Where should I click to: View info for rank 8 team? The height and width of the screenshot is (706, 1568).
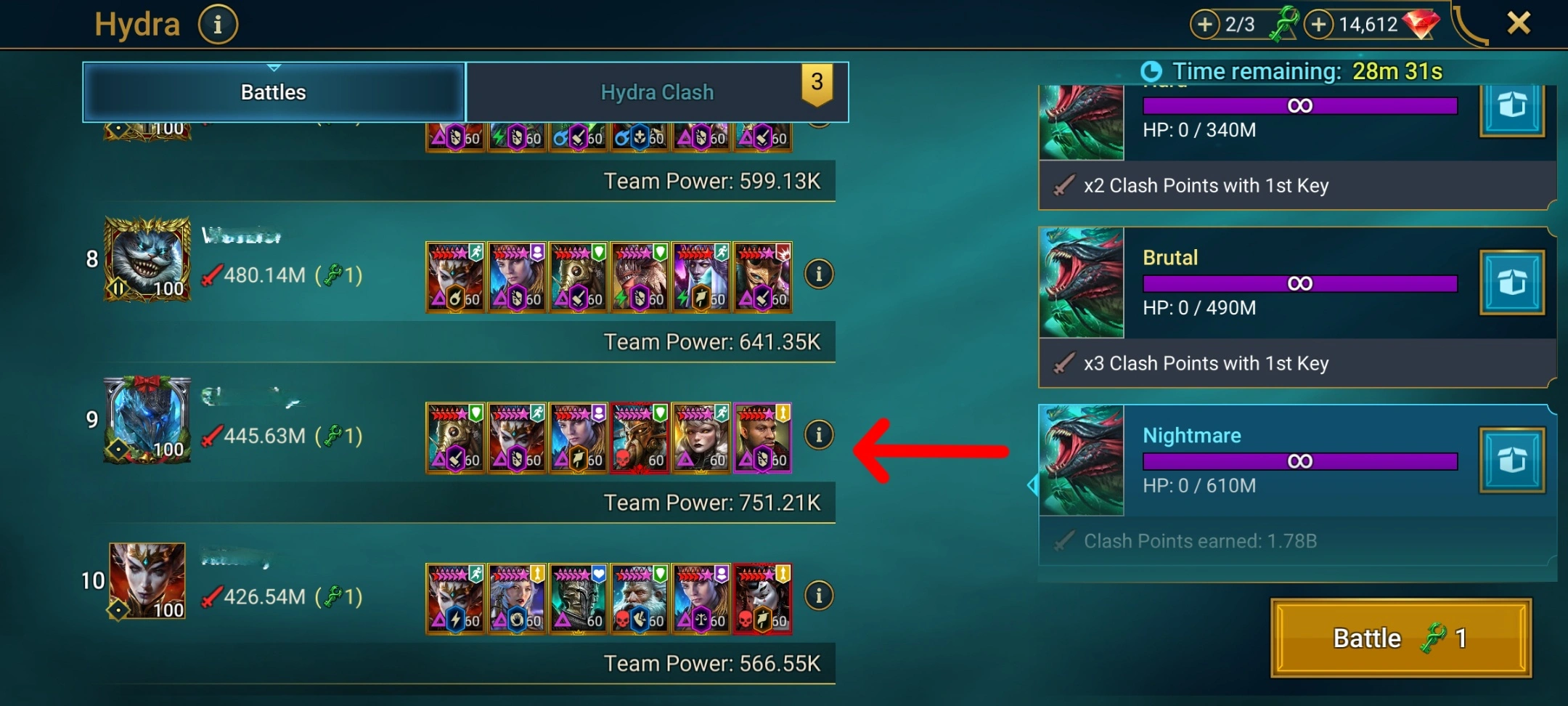(x=819, y=274)
